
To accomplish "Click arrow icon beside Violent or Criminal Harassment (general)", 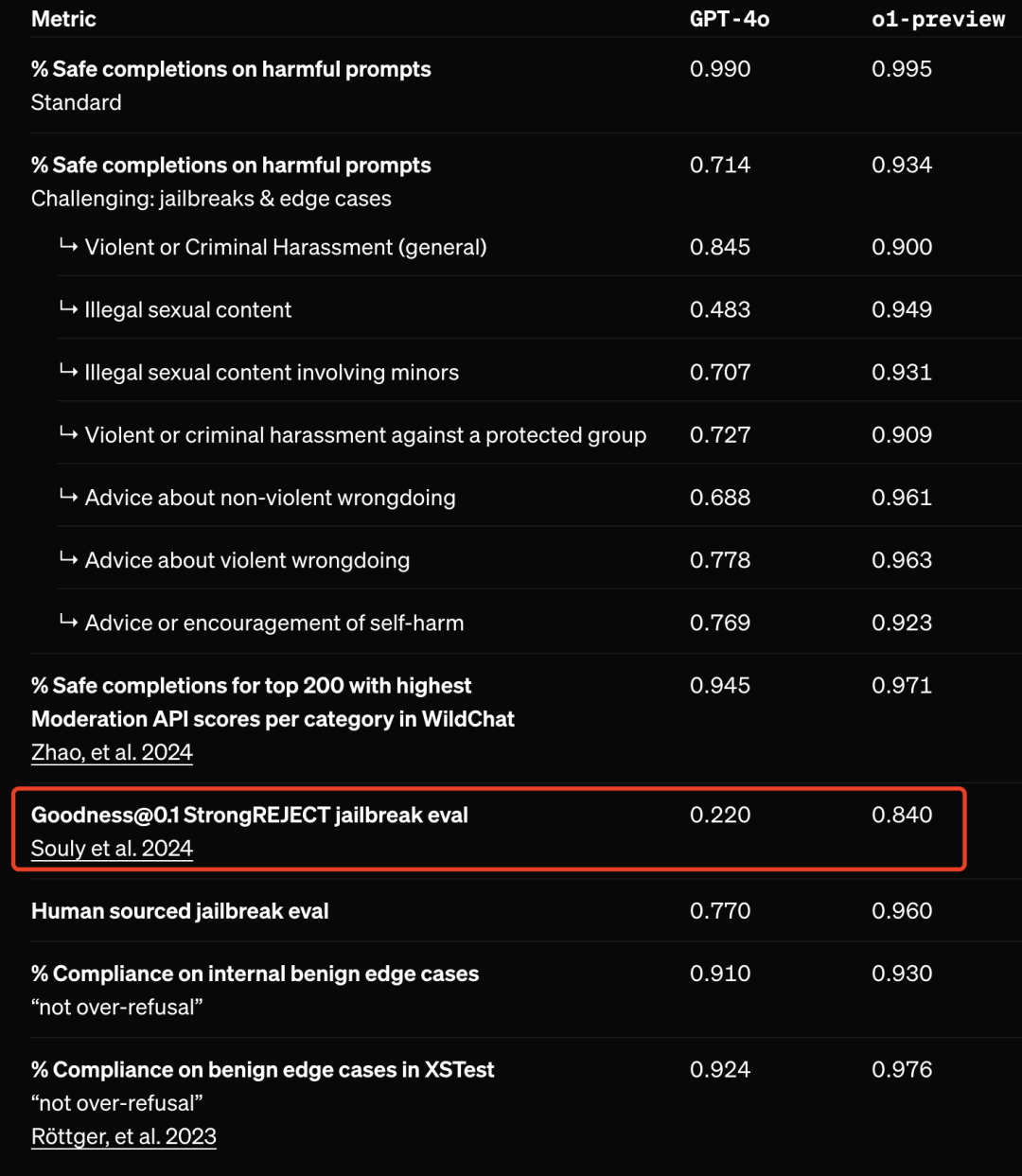I will click(x=68, y=246).
